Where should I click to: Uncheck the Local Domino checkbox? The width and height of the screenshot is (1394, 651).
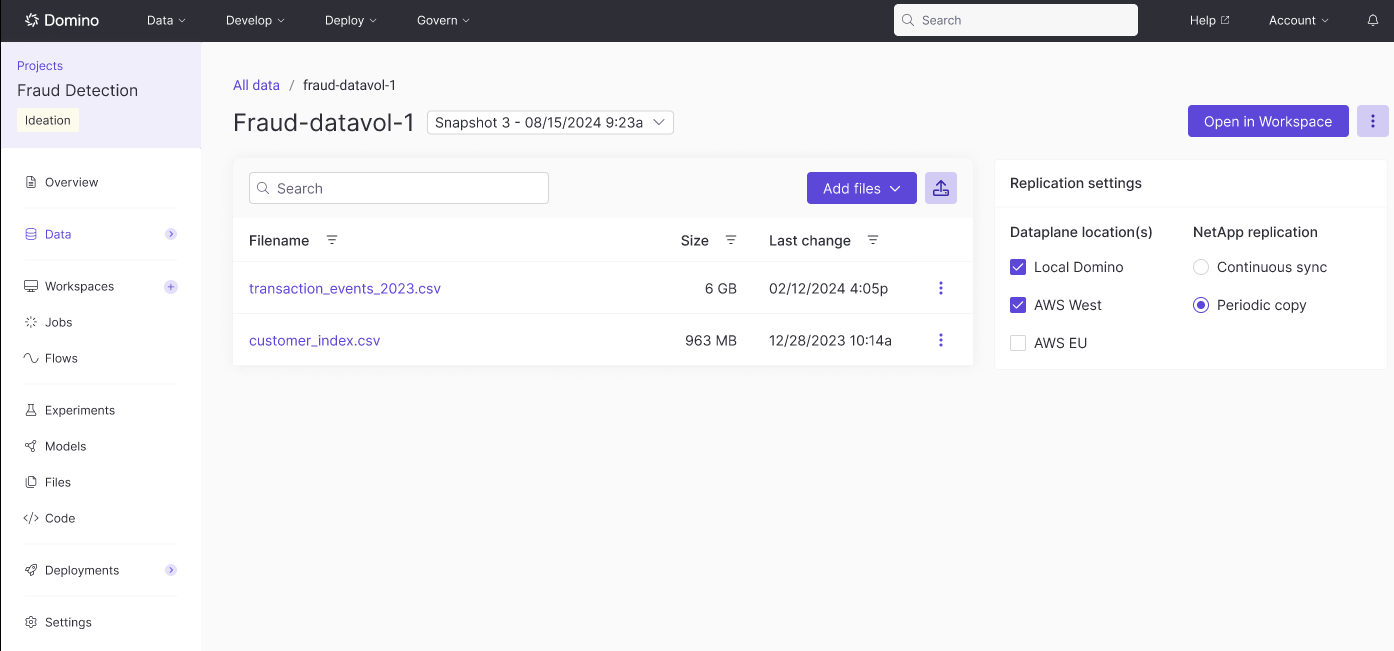(x=1018, y=267)
